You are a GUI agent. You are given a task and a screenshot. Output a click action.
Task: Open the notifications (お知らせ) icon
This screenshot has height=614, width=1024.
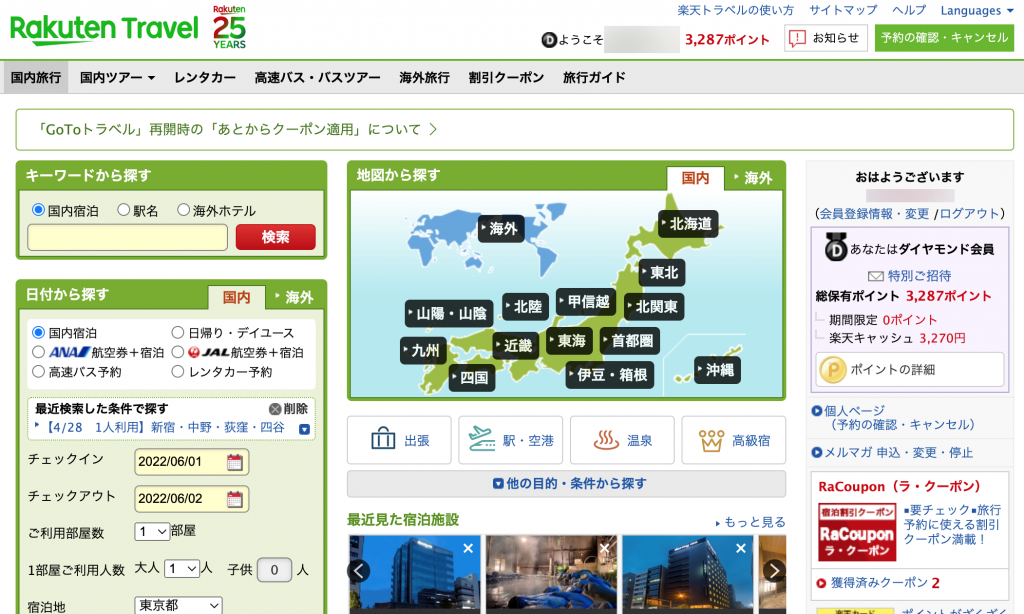coord(797,38)
